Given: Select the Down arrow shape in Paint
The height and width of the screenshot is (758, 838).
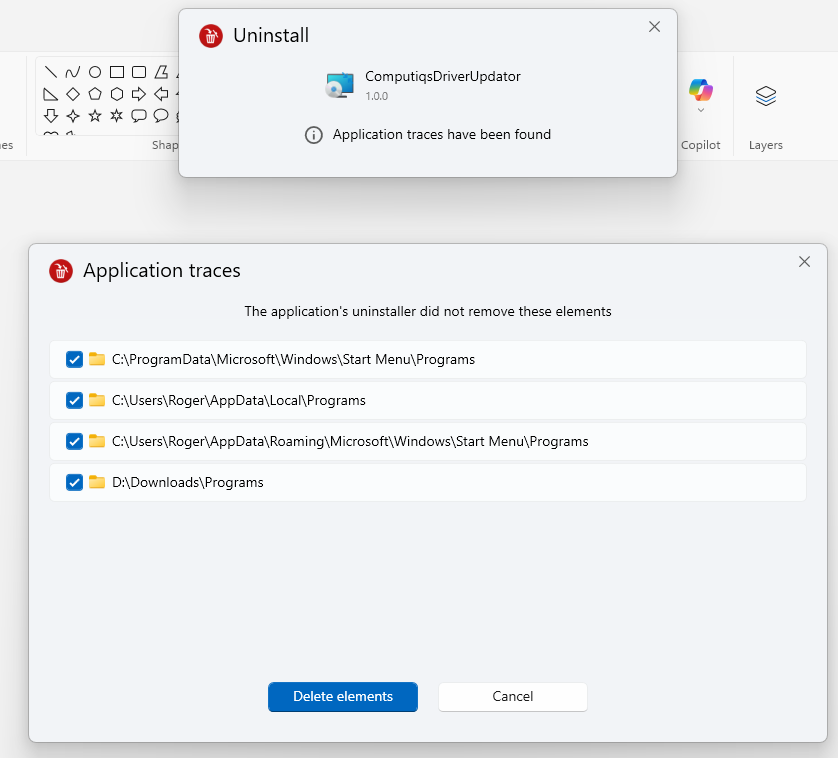Looking at the screenshot, I should pyautogui.click(x=51, y=115).
